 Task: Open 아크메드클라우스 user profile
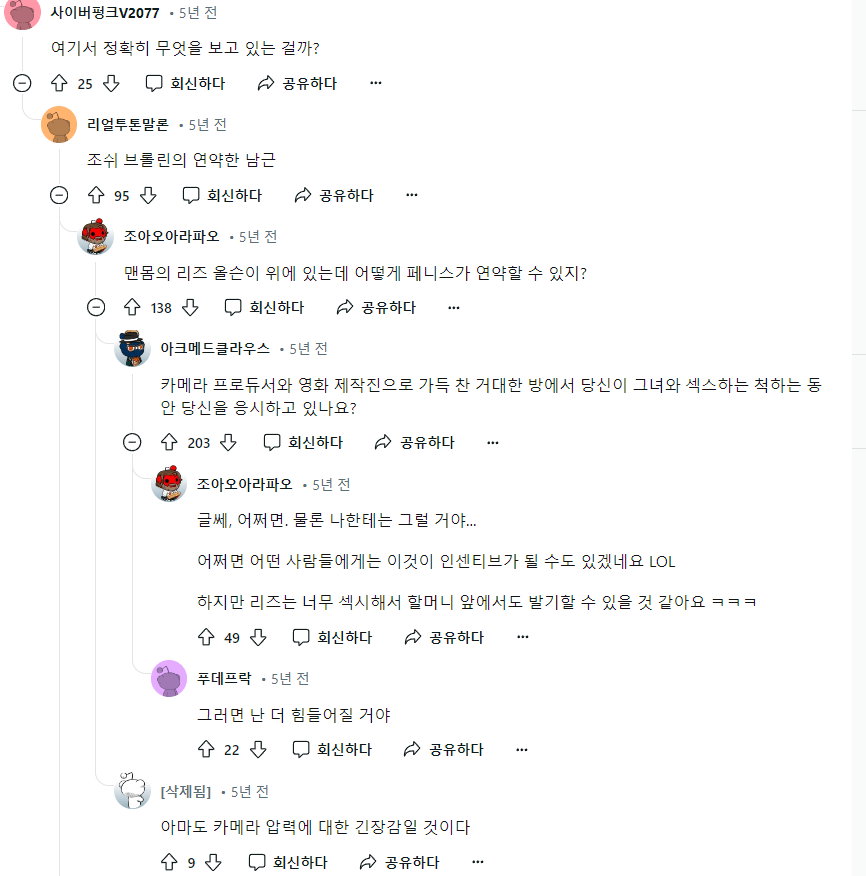[x=214, y=348]
